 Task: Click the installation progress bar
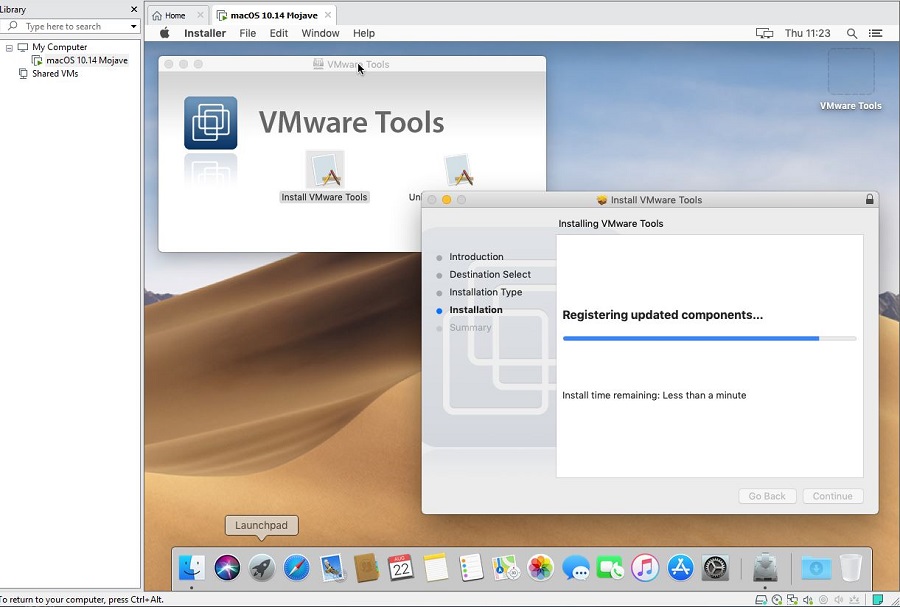[709, 338]
